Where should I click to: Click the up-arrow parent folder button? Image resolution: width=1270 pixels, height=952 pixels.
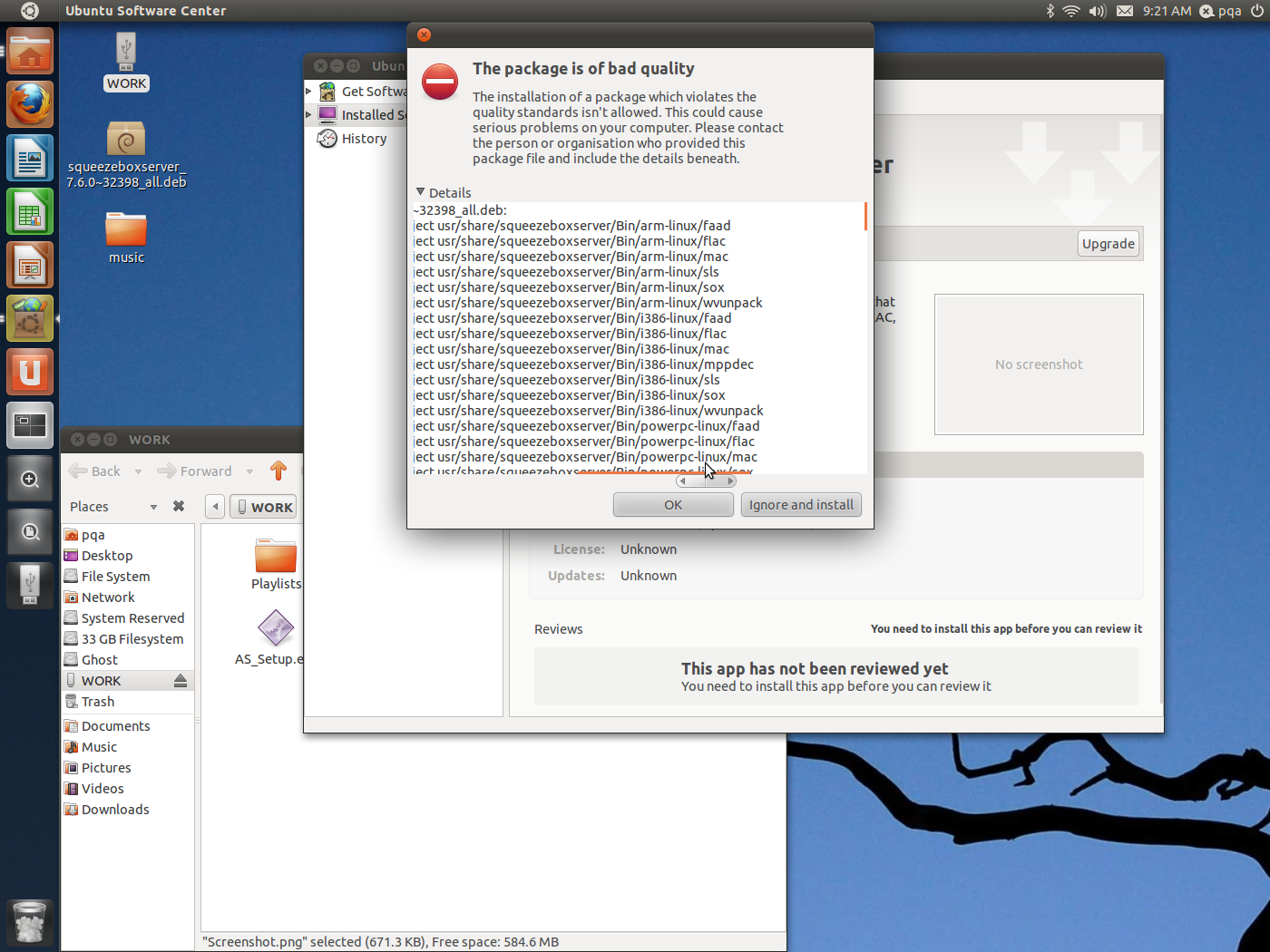[278, 471]
